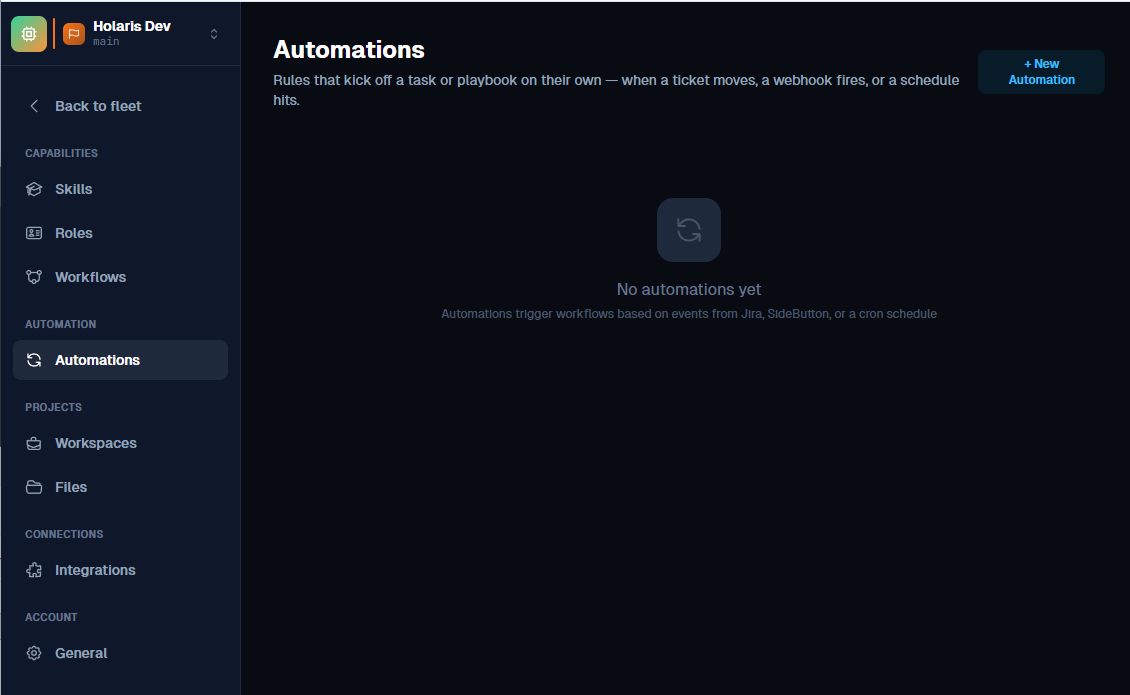The height and width of the screenshot is (695, 1130).
Task: Click the "No automations yet" text
Action: pyautogui.click(x=689, y=289)
